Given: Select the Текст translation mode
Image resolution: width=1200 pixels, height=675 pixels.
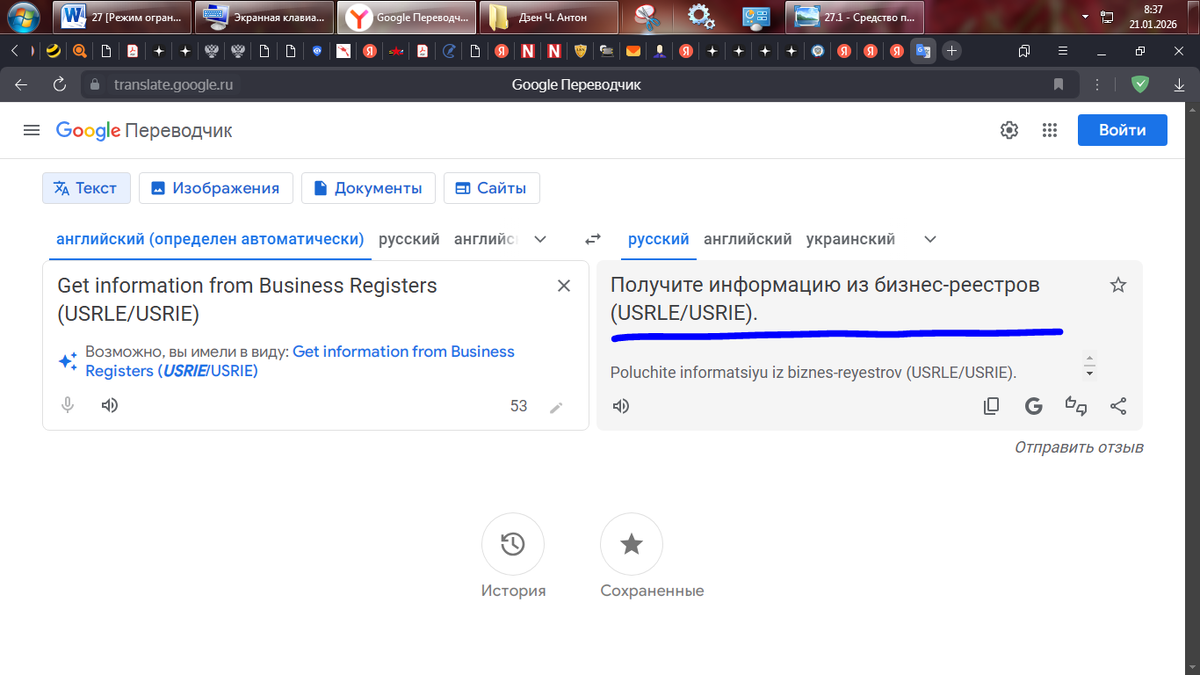Looking at the screenshot, I should (86, 188).
